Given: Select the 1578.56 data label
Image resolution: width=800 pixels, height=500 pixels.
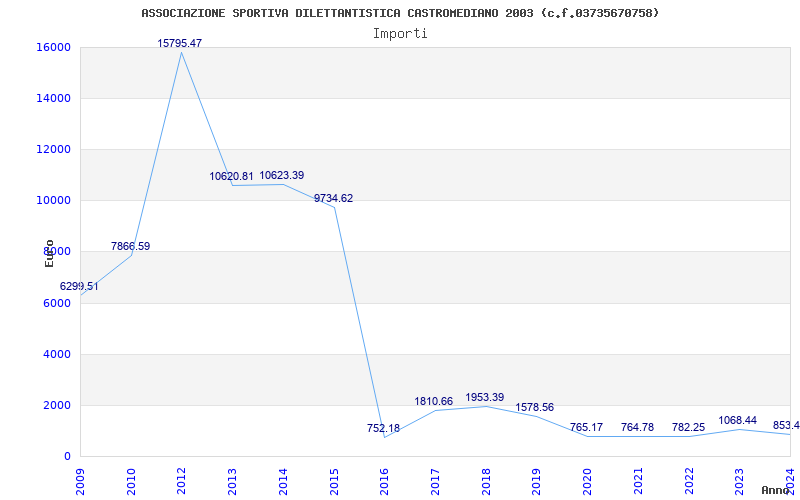Looking at the screenshot, I should click(x=535, y=408).
